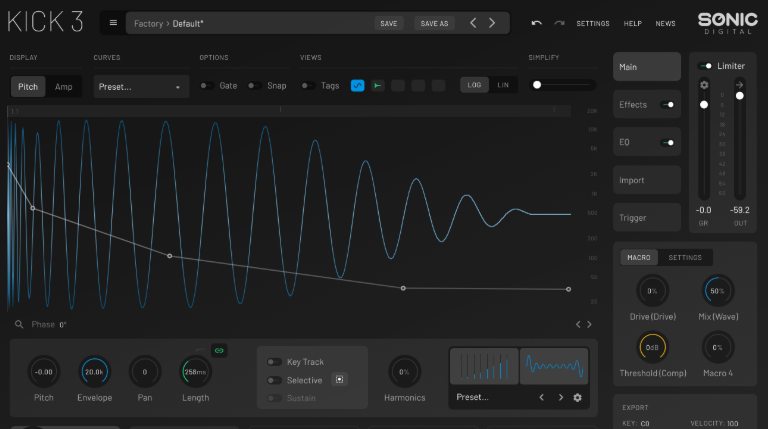
Task: Go to the next preset arrow
Action: click(492, 23)
